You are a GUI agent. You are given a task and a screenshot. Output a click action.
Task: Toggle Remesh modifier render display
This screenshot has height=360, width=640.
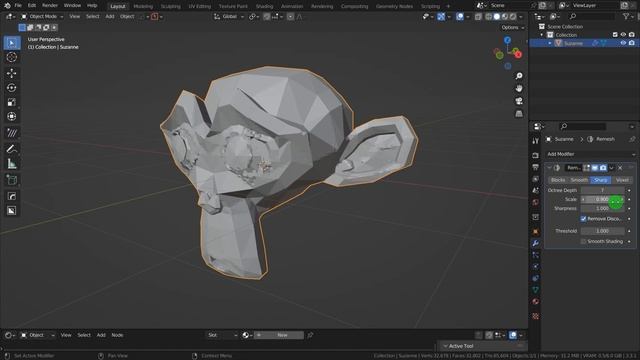click(x=603, y=168)
